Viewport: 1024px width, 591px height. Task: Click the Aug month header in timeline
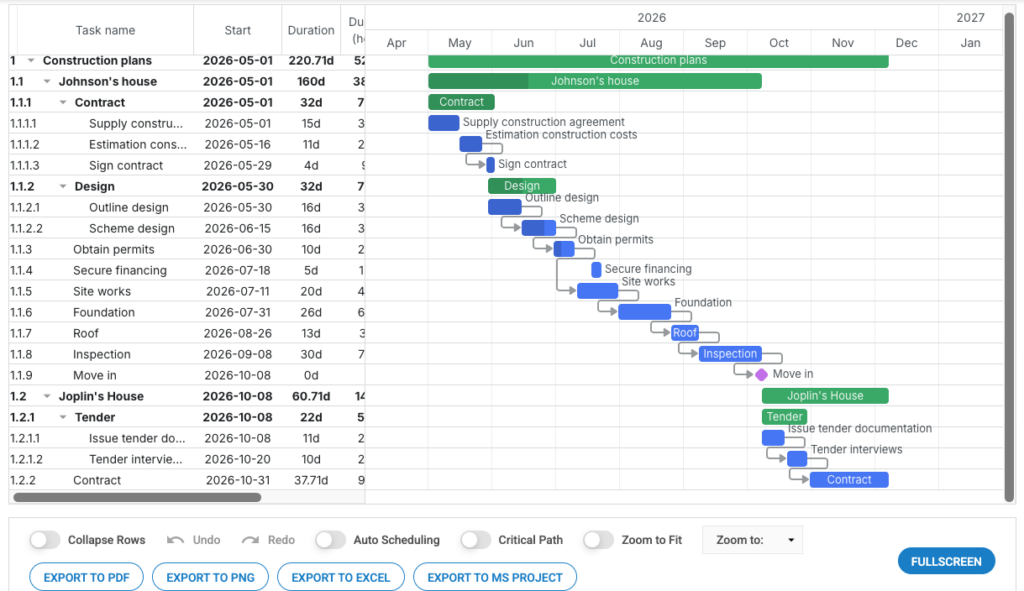(x=651, y=43)
